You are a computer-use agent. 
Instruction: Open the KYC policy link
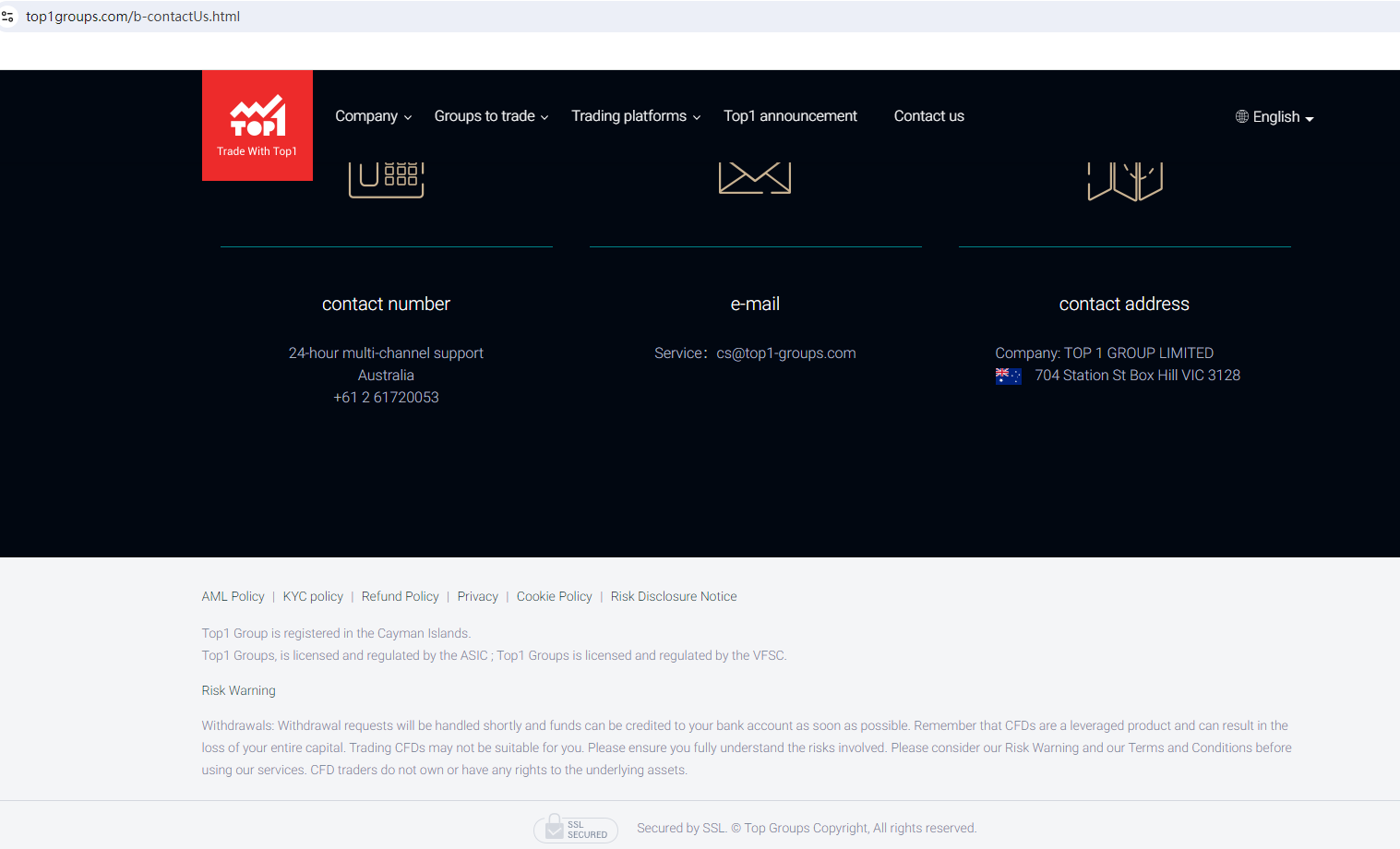pos(313,597)
